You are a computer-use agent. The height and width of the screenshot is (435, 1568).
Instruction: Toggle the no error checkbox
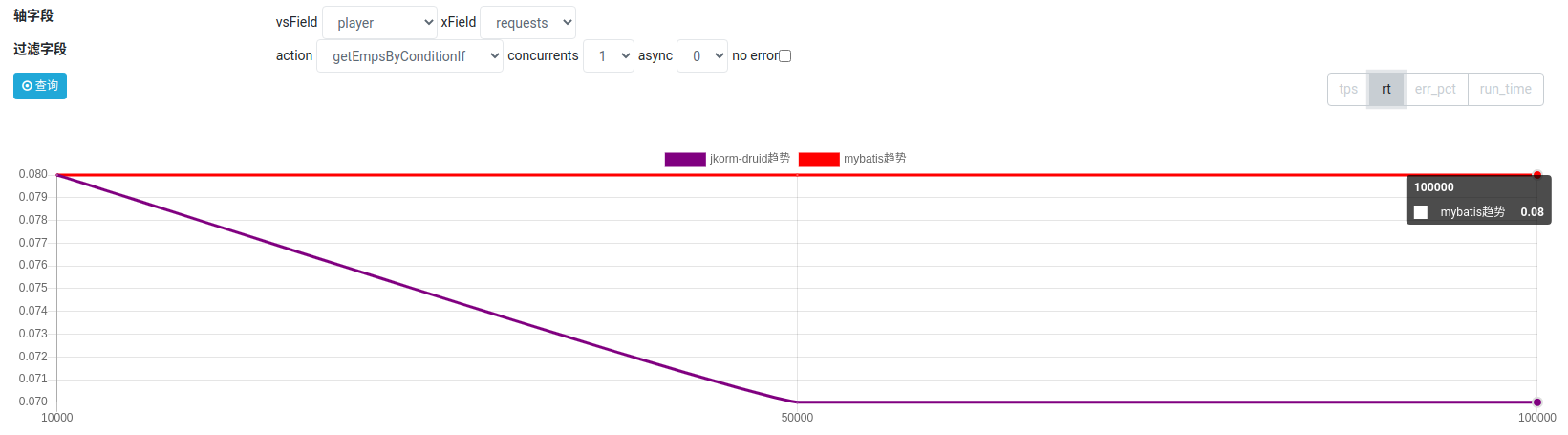tap(785, 56)
